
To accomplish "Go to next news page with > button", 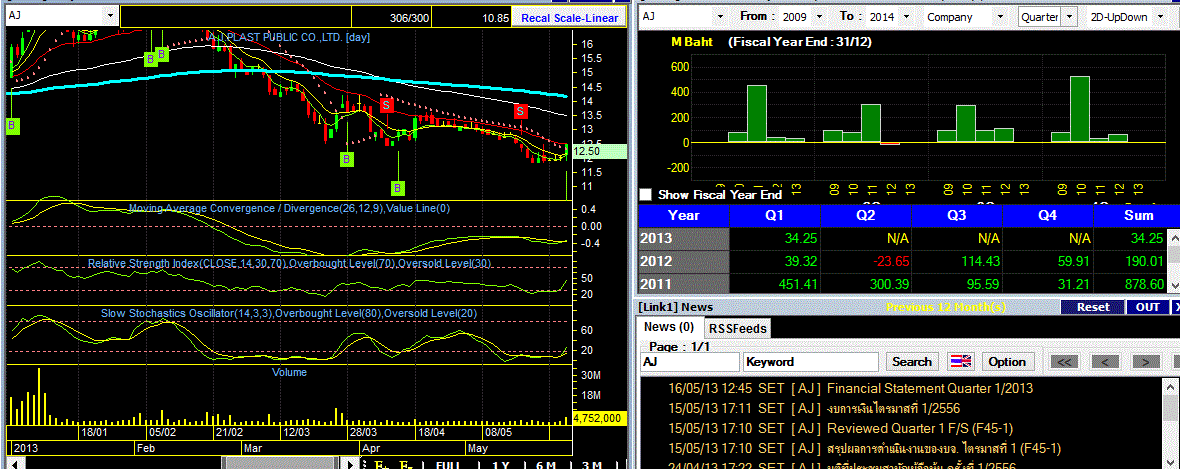I will click(x=1145, y=361).
